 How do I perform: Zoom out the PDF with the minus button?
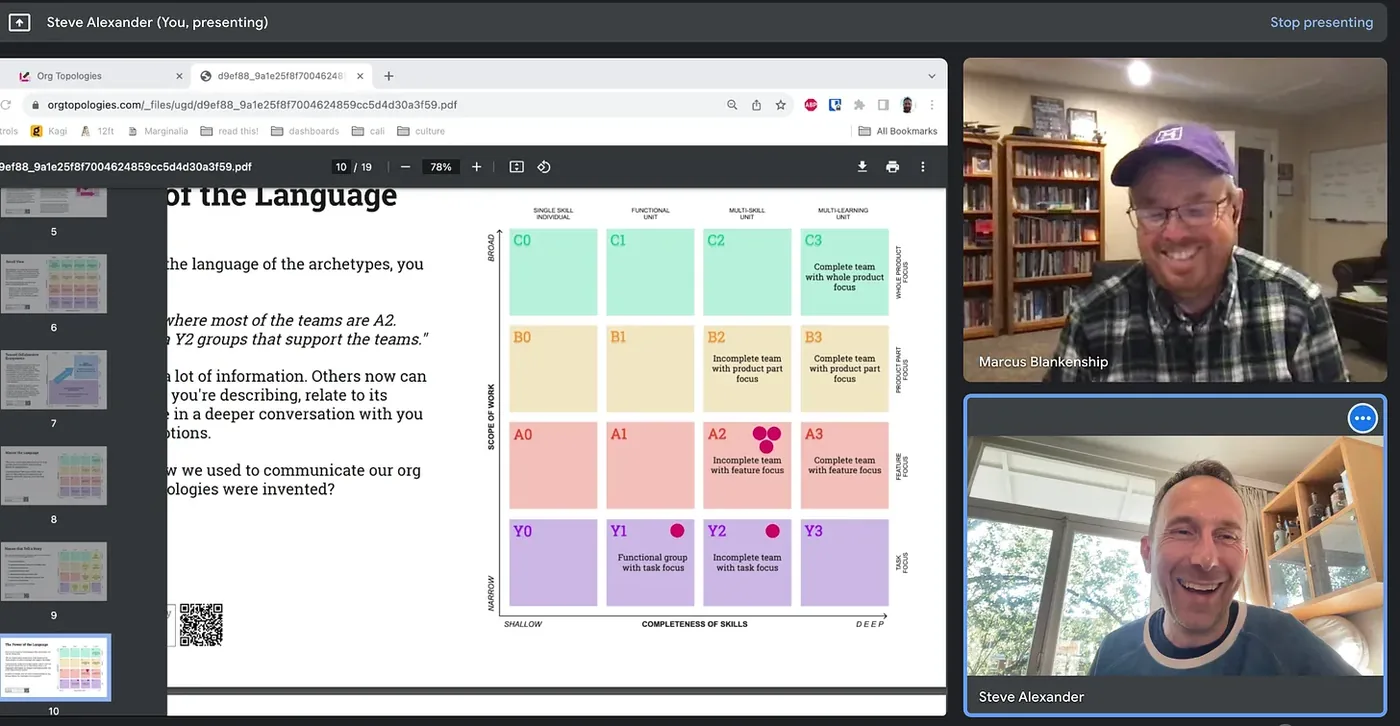[405, 167]
